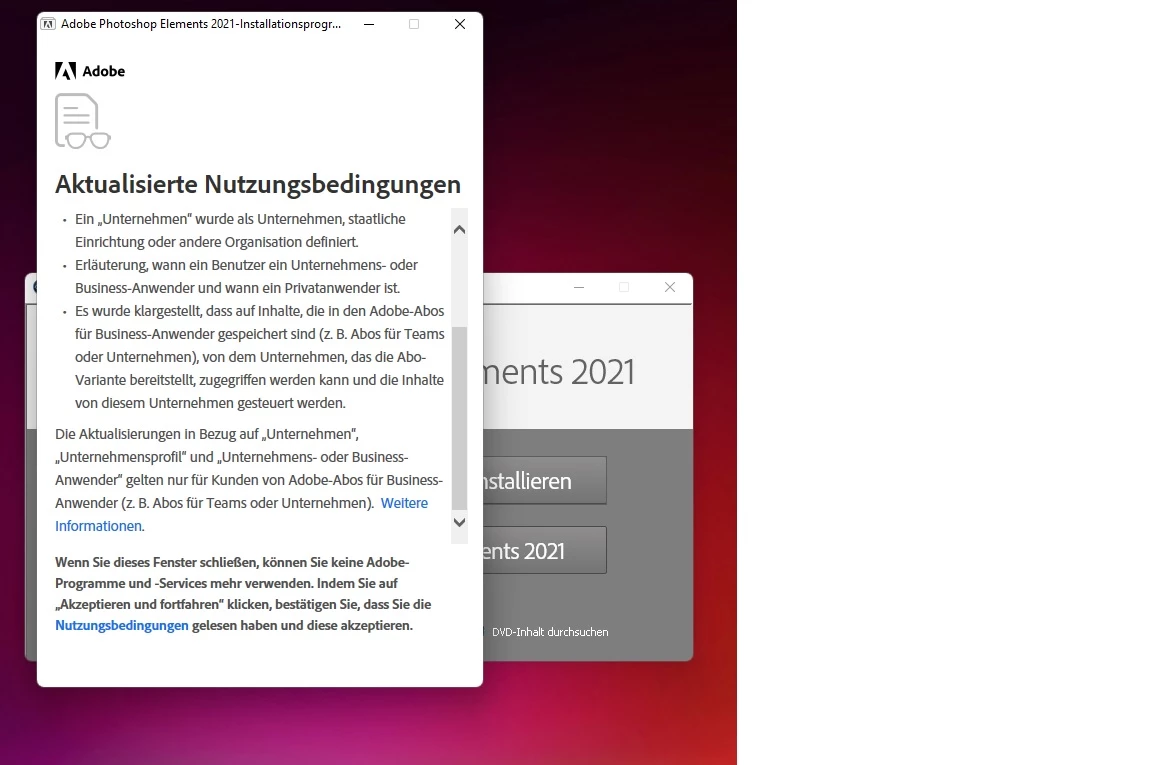Click the bullet starting 'Ein „Unternehmen" wurde als'
1152x765 pixels.
(240, 231)
